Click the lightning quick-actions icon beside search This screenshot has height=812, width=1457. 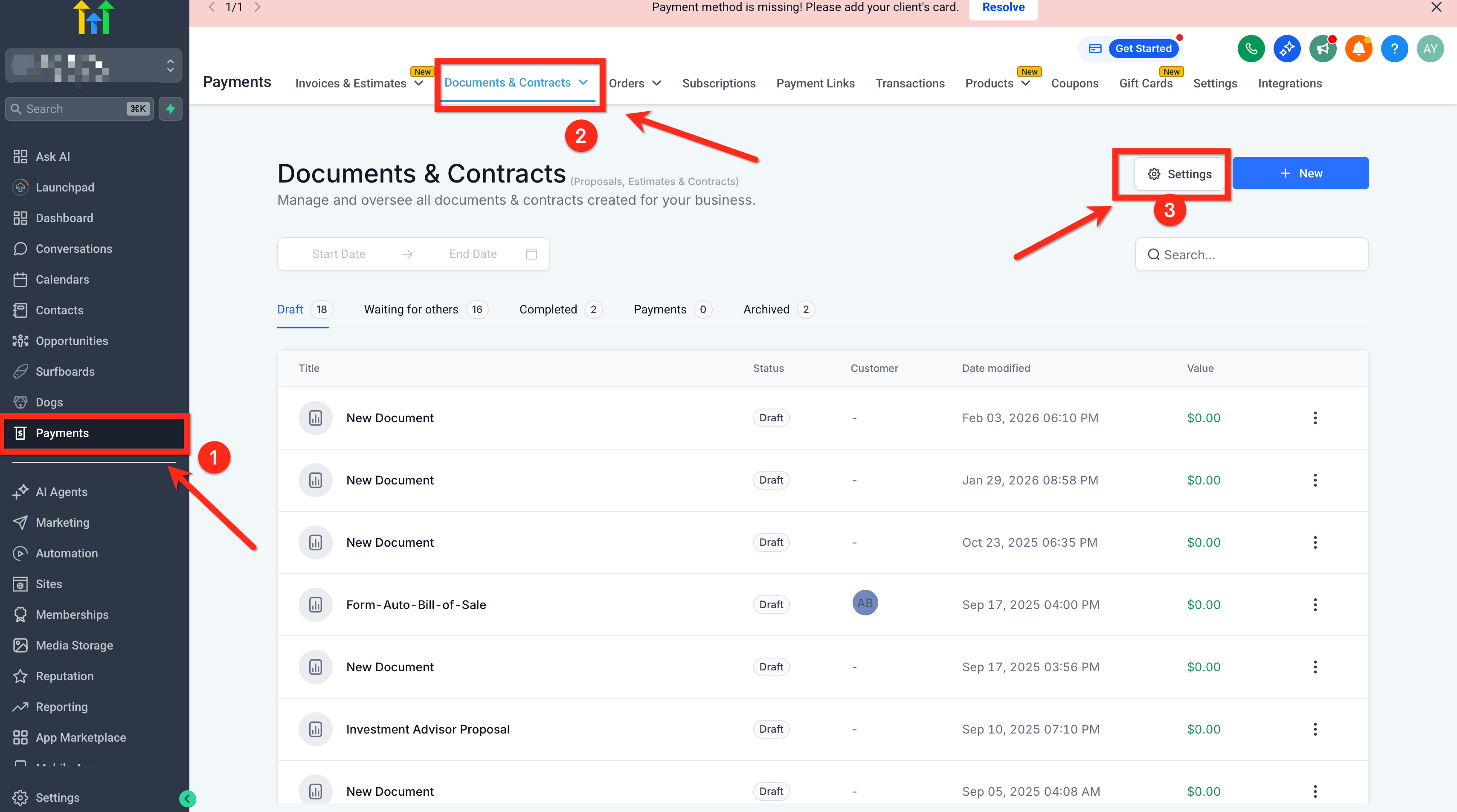click(x=170, y=109)
